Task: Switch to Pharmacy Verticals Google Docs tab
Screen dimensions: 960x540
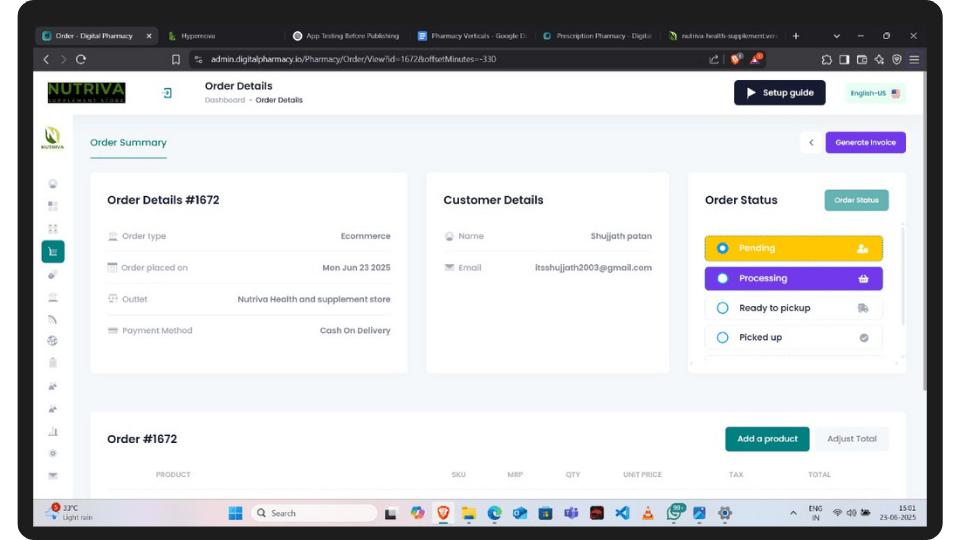Action: 473,36
